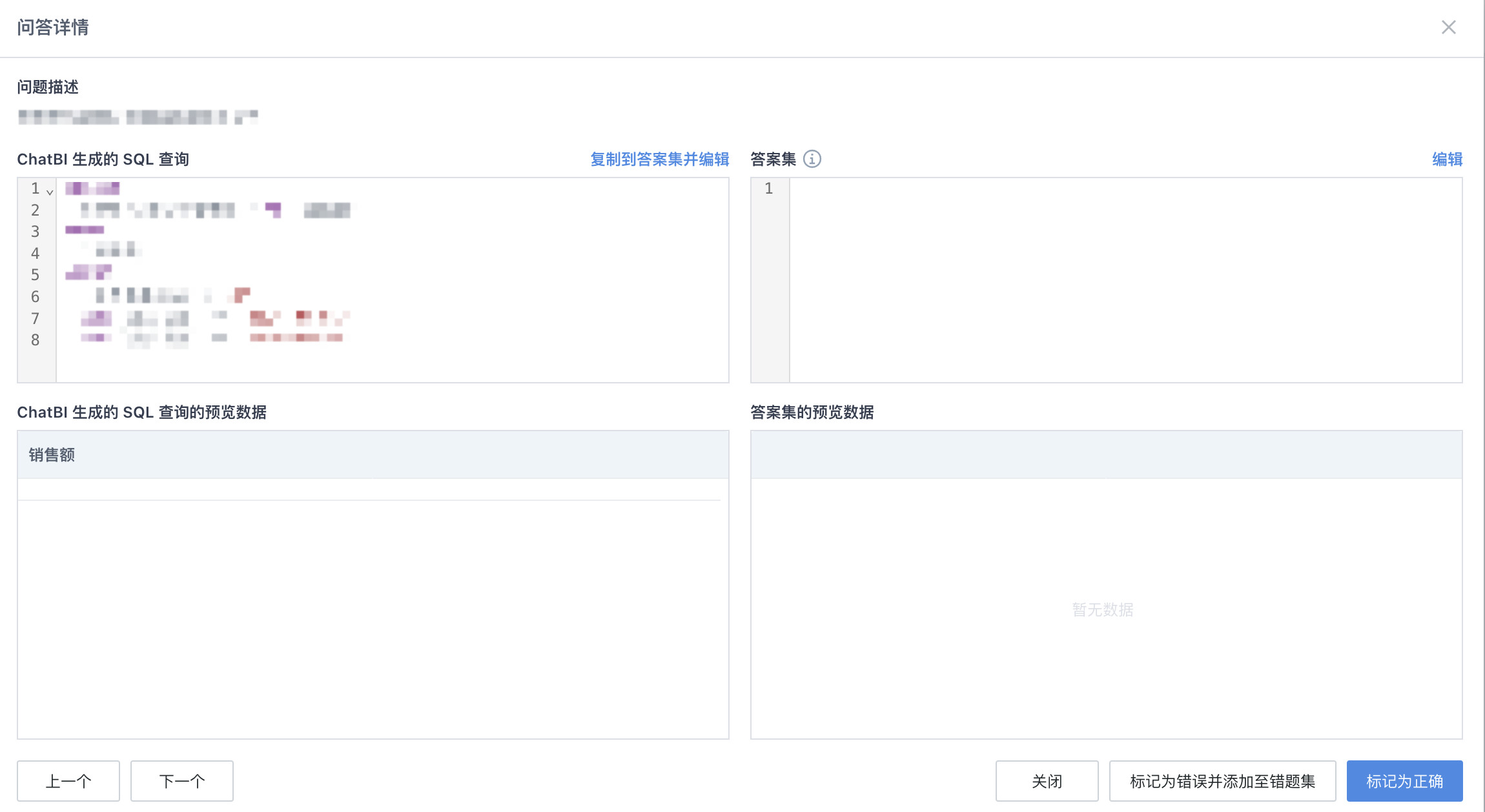The image size is (1485, 812).
Task: Click line number 1 in 答案集 gutter
Action: point(768,188)
